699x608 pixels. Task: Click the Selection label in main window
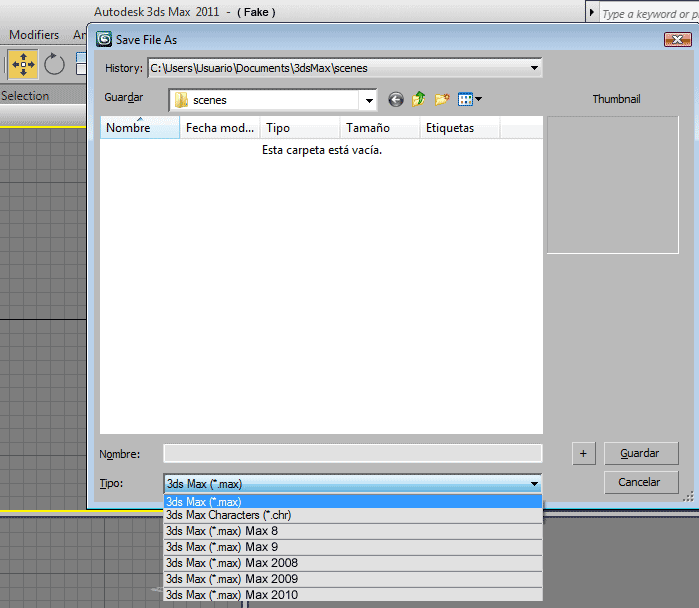pyautogui.click(x=25, y=96)
